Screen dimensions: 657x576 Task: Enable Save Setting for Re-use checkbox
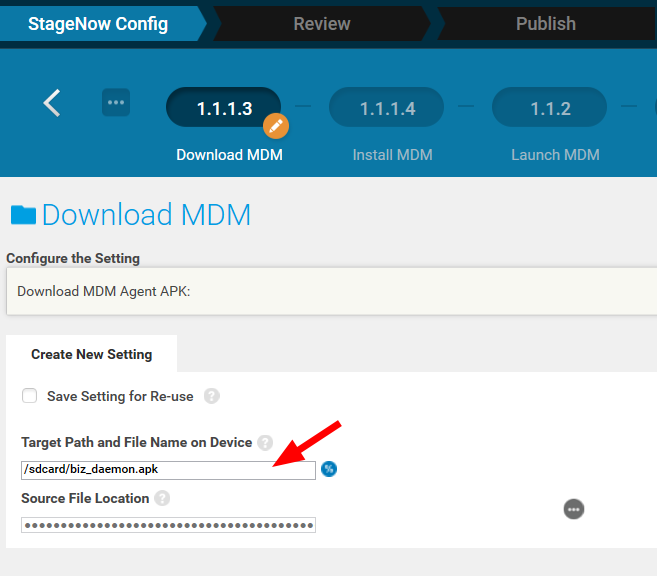tap(29, 395)
